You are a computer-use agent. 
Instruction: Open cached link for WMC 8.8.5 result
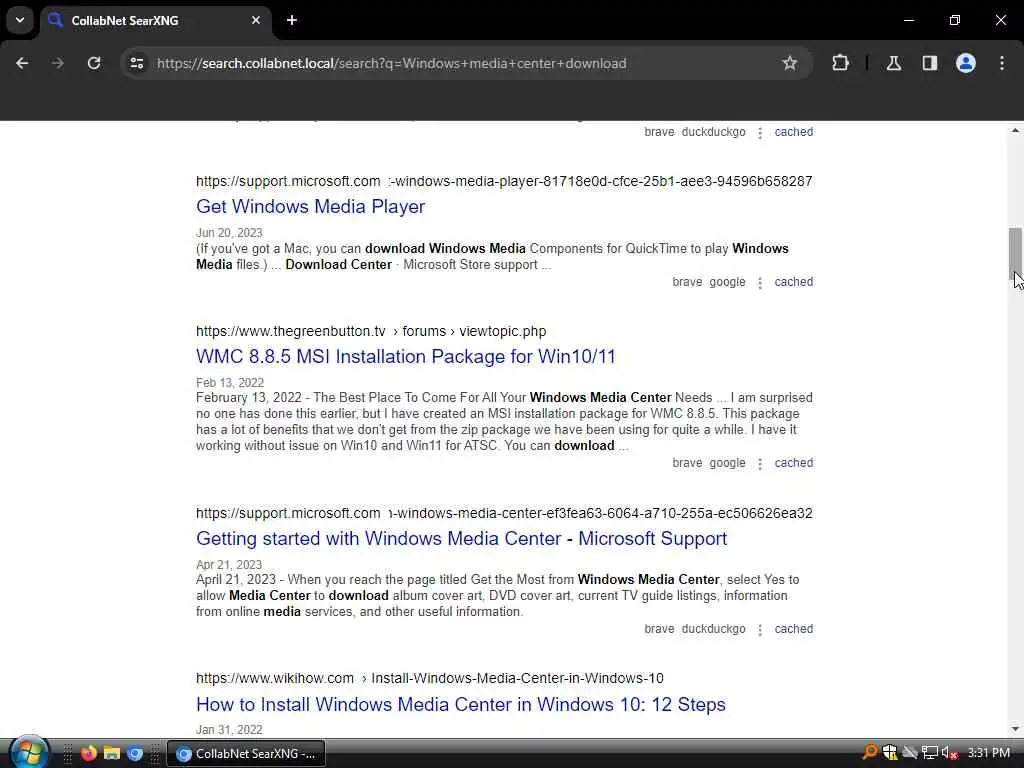point(793,463)
